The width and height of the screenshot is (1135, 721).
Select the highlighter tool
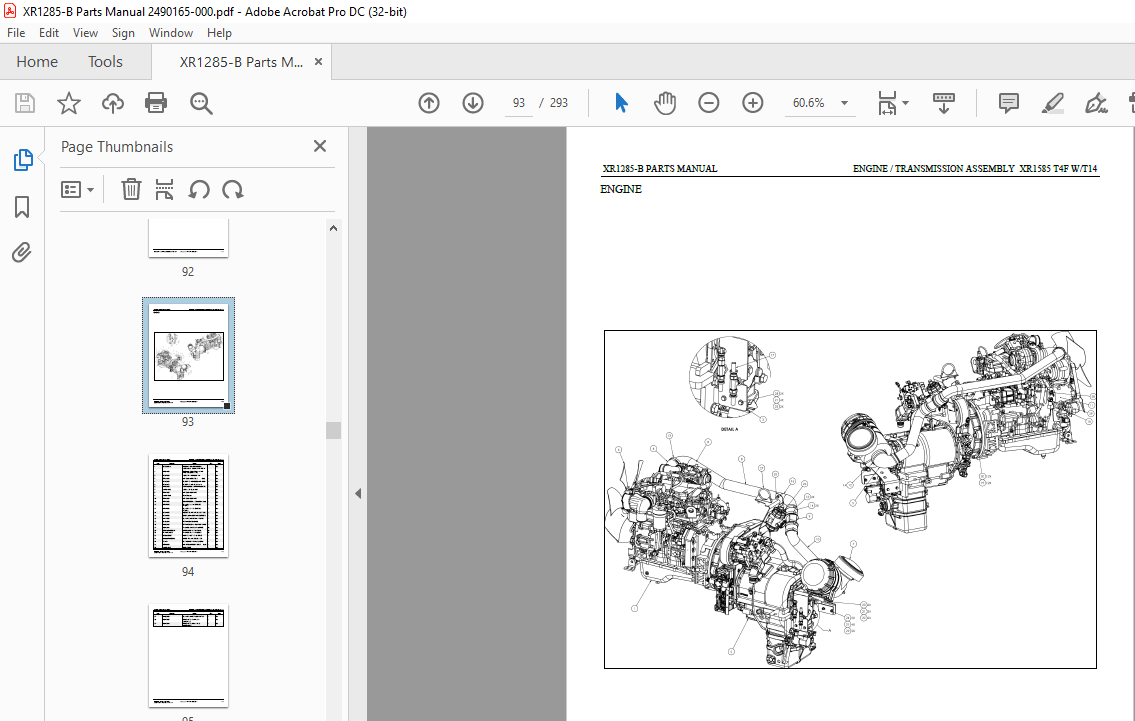pos(1052,102)
